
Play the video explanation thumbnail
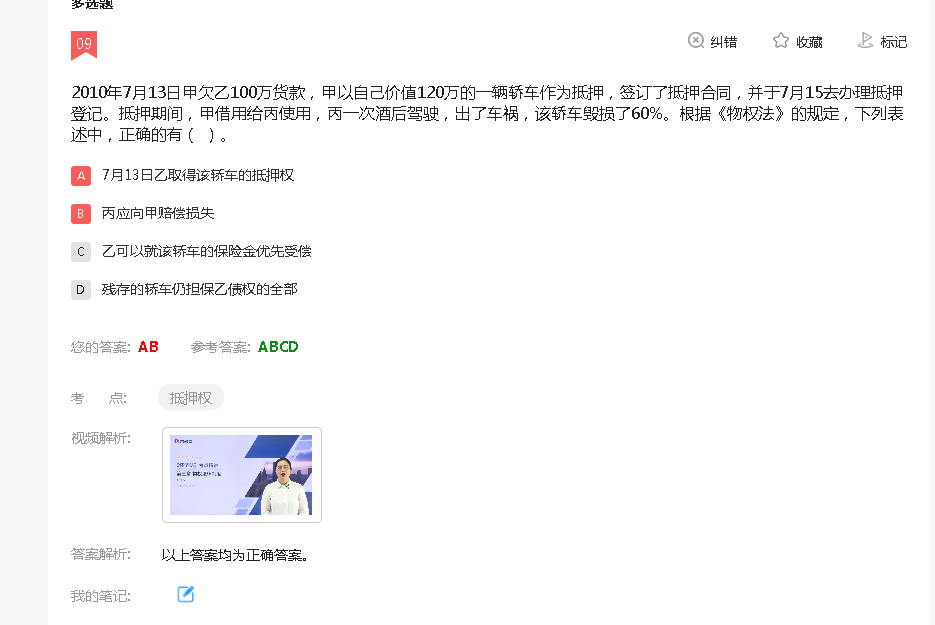[x=242, y=475]
